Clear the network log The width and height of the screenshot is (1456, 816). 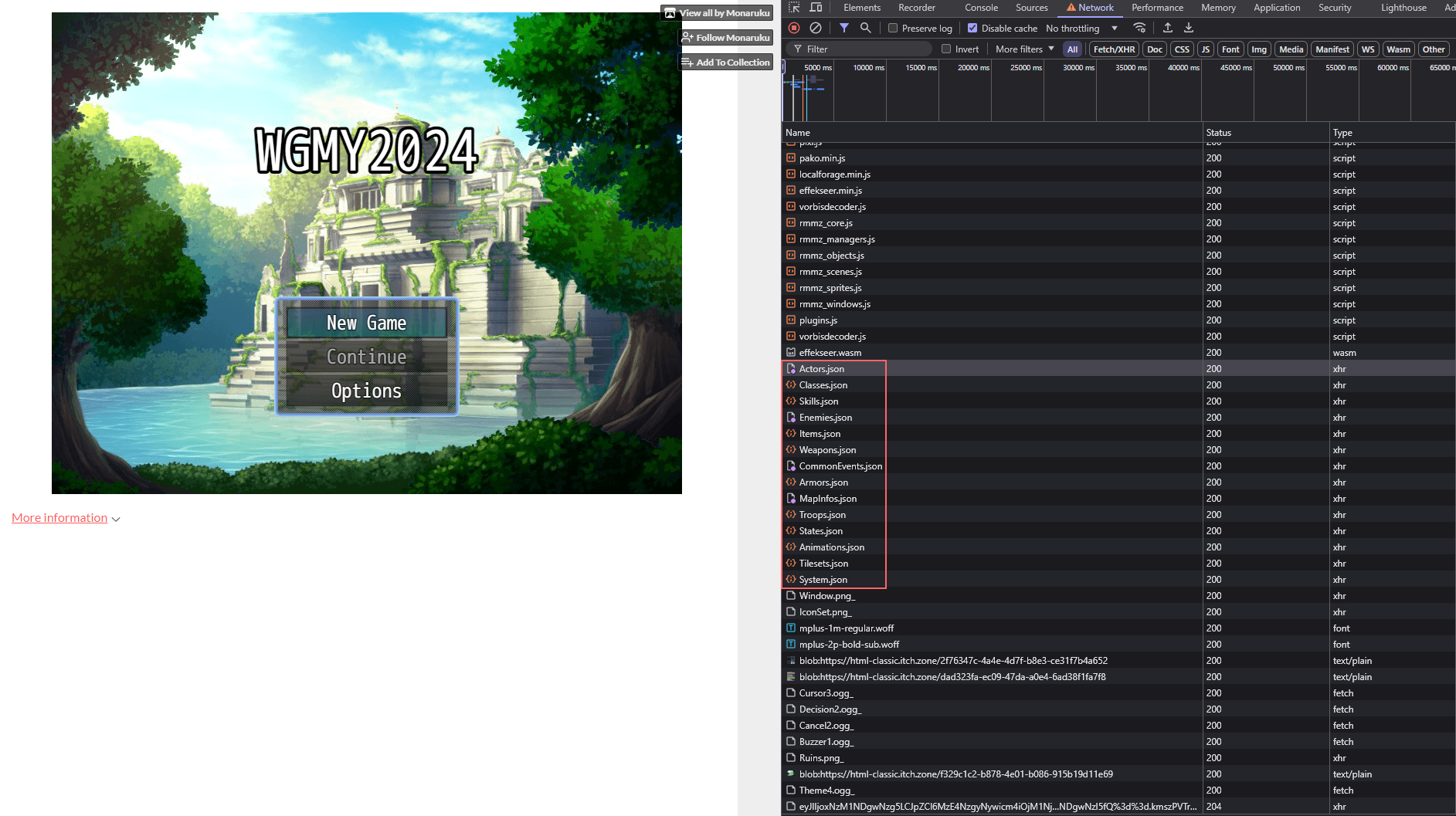(x=816, y=28)
